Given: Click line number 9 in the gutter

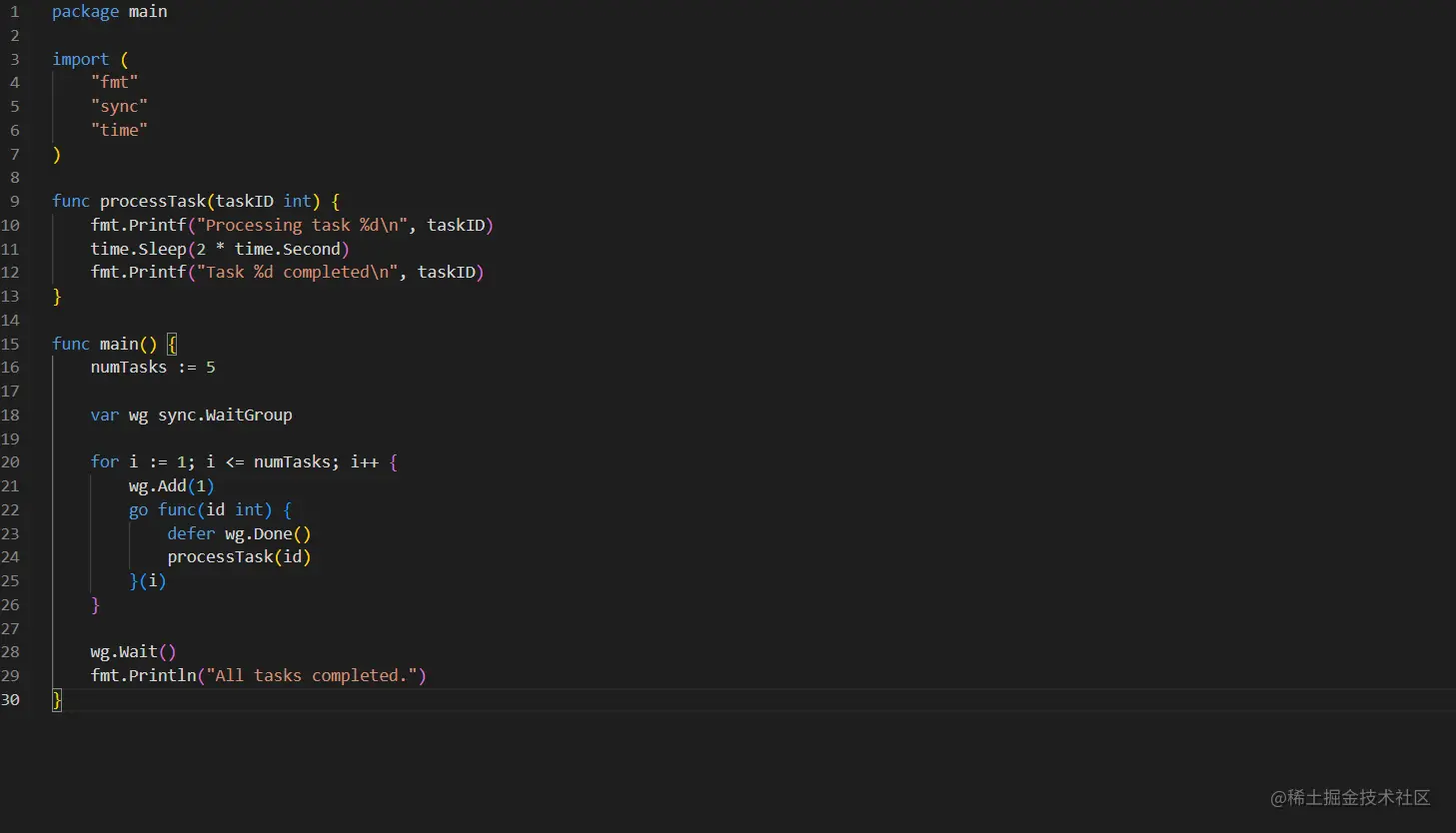Looking at the screenshot, I should click(x=14, y=202).
